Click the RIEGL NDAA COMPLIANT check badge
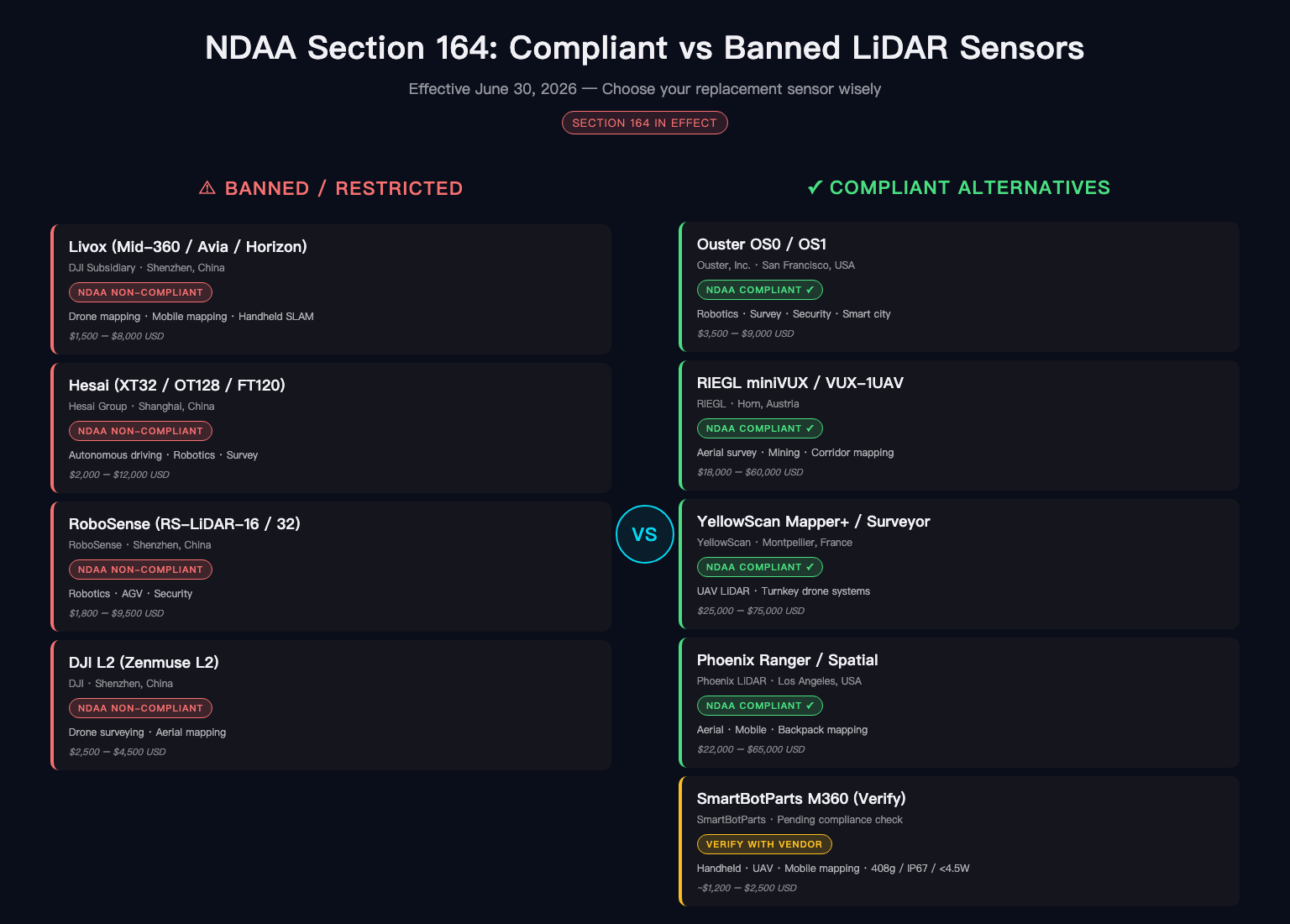 point(760,428)
